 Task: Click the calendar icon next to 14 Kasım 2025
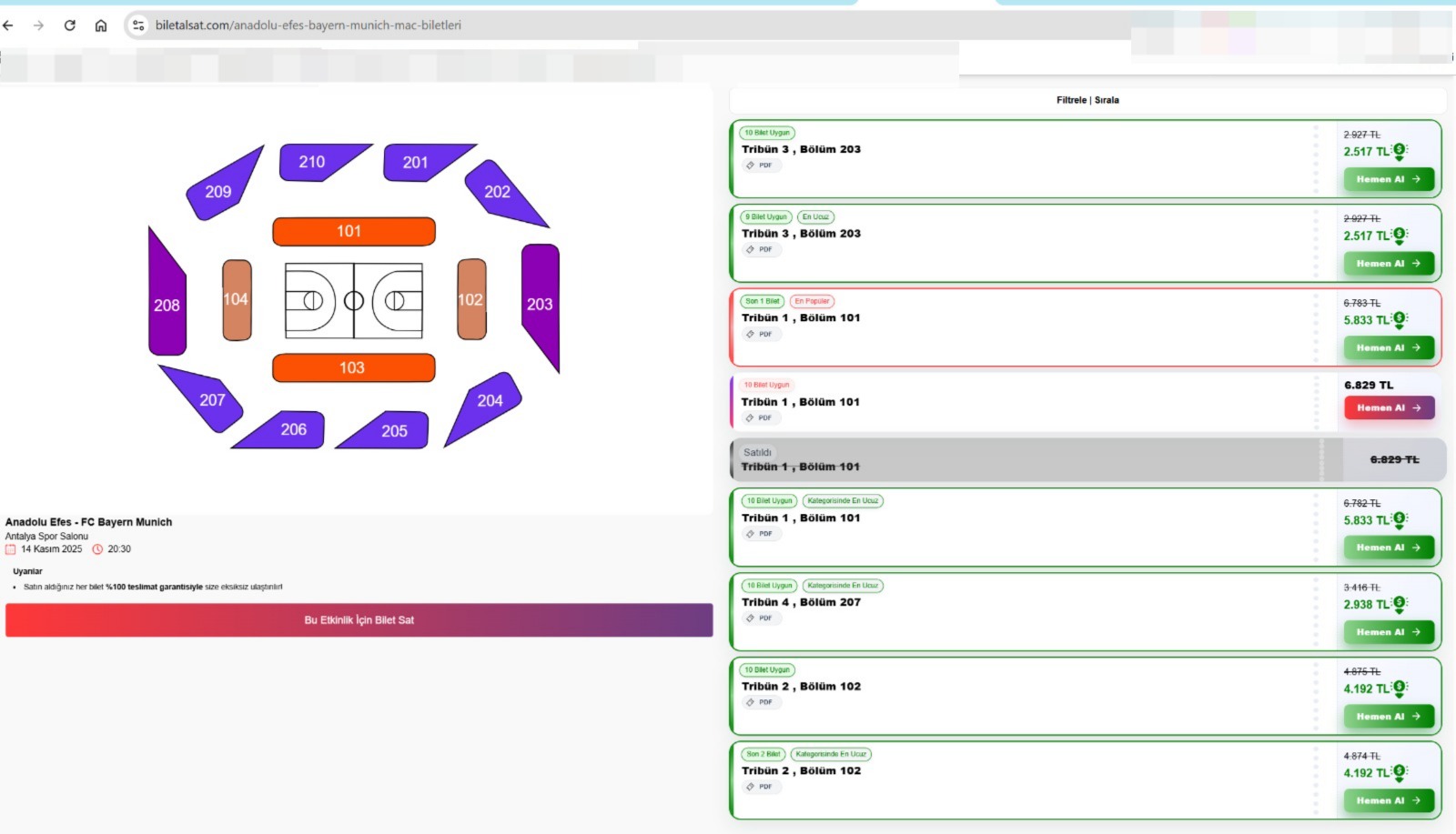[x=11, y=549]
